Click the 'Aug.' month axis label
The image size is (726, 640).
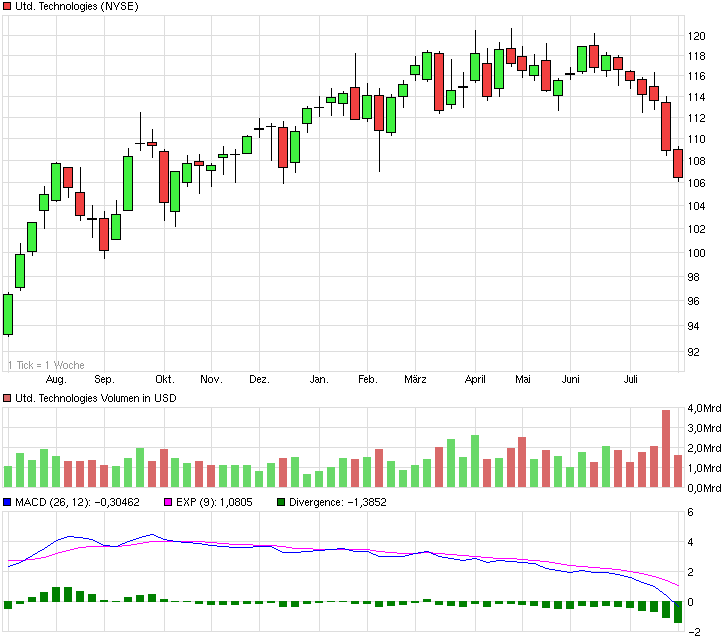coord(56,380)
